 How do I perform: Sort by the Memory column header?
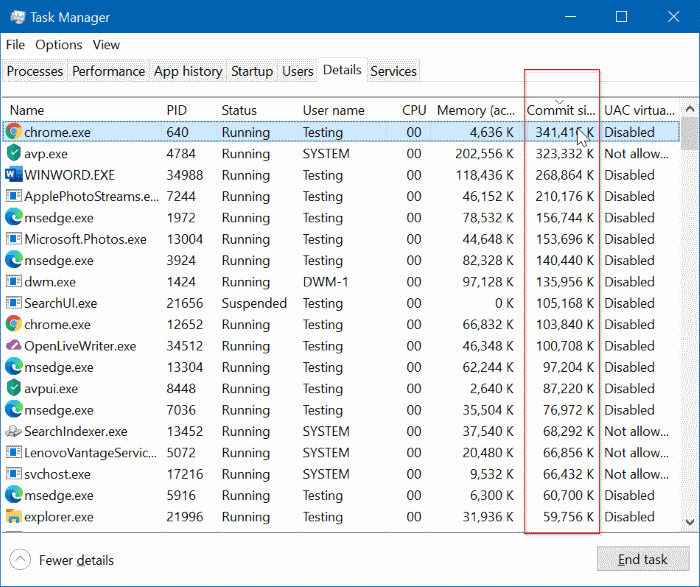[477, 110]
